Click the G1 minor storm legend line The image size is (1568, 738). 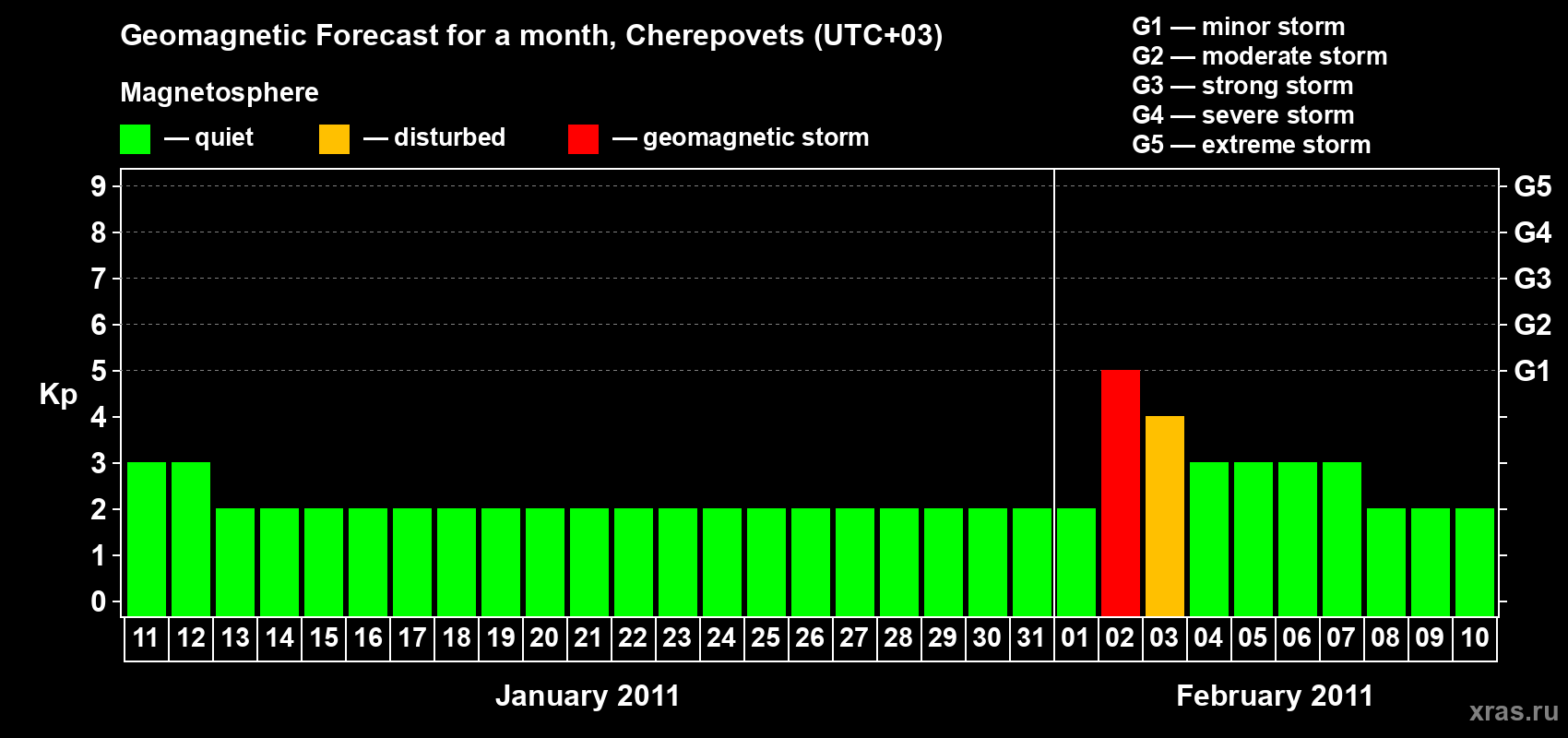point(1239,27)
